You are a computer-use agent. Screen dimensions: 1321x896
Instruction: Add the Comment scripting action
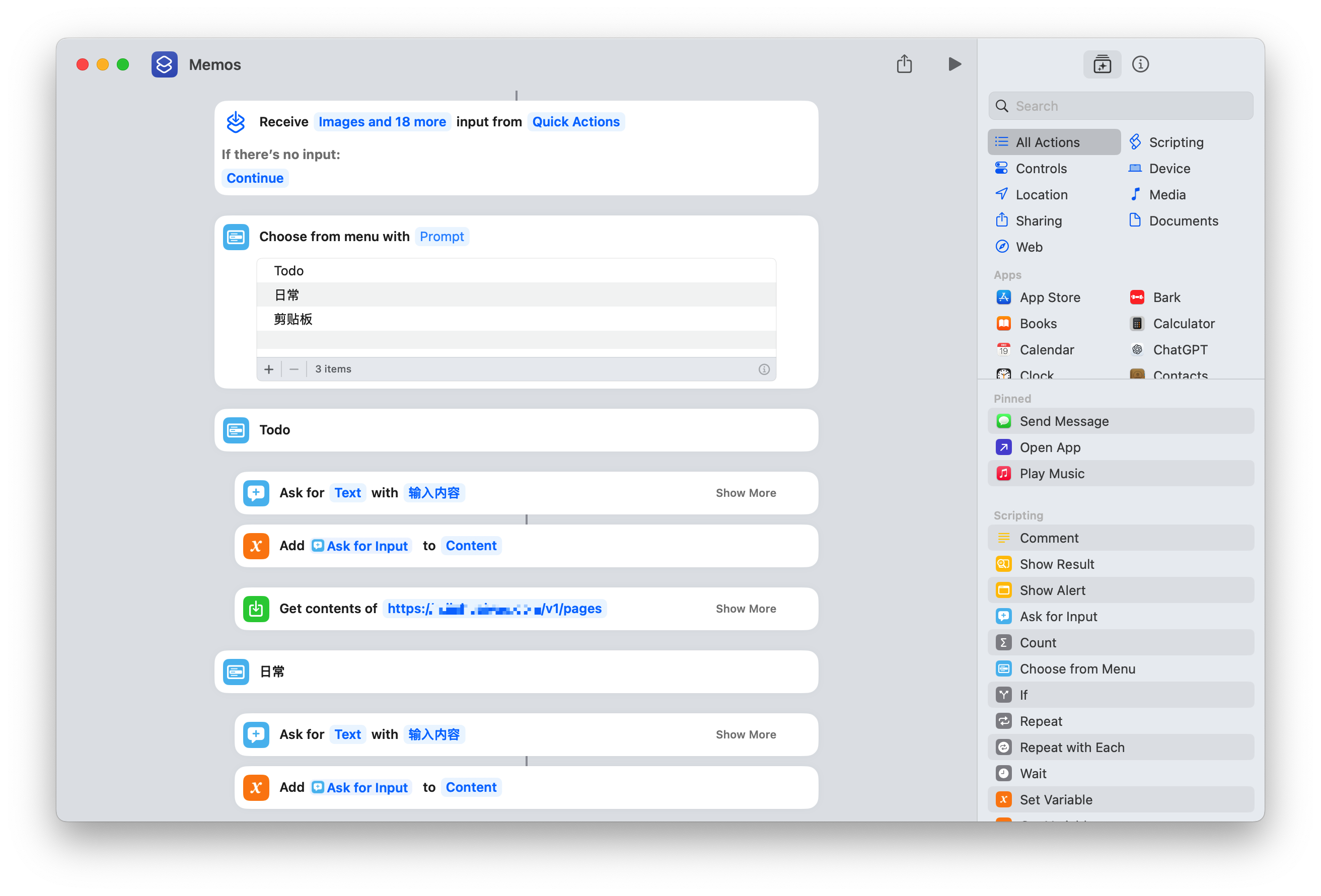pyautogui.click(x=1120, y=538)
